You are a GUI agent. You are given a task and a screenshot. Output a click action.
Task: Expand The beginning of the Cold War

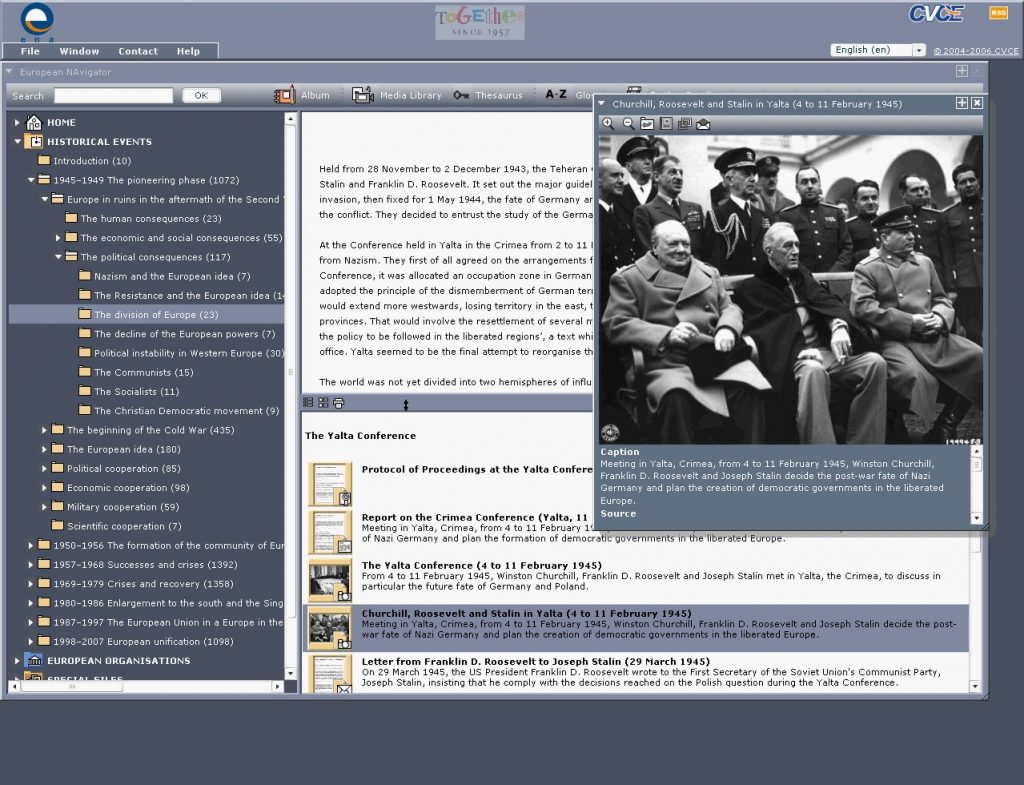pyautogui.click(x=45, y=430)
